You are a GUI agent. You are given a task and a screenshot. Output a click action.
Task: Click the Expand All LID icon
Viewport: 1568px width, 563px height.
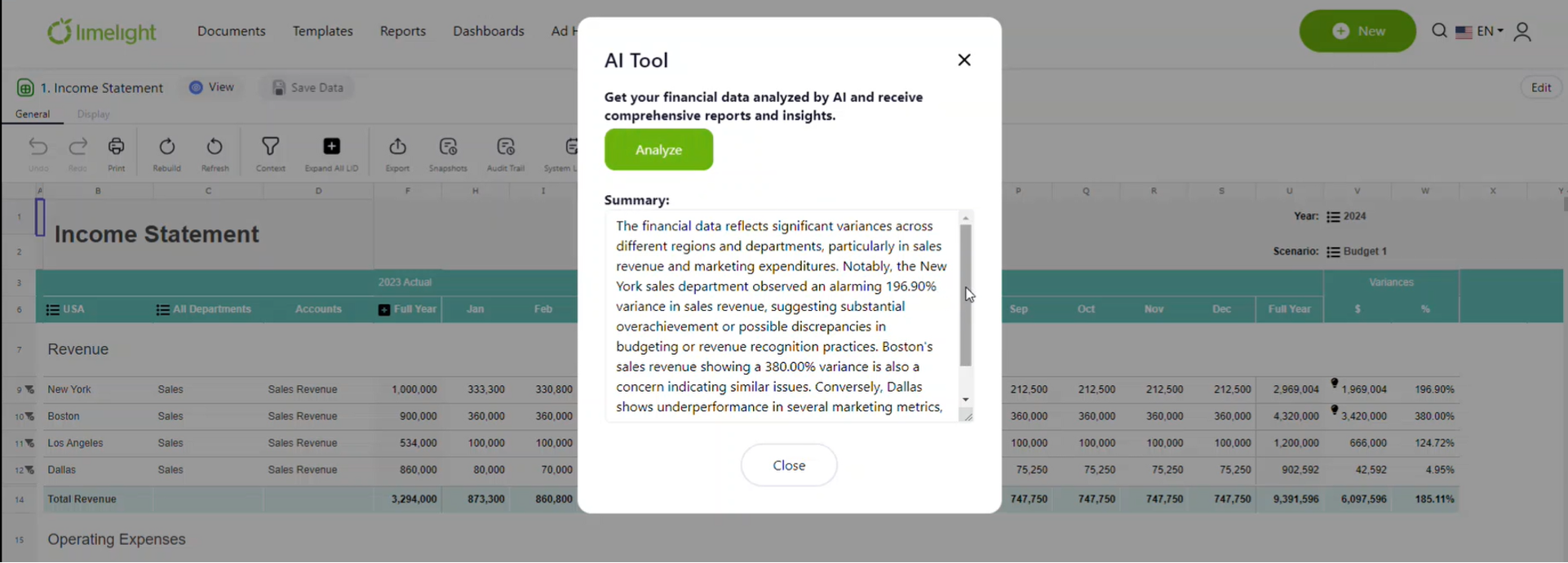point(331,147)
